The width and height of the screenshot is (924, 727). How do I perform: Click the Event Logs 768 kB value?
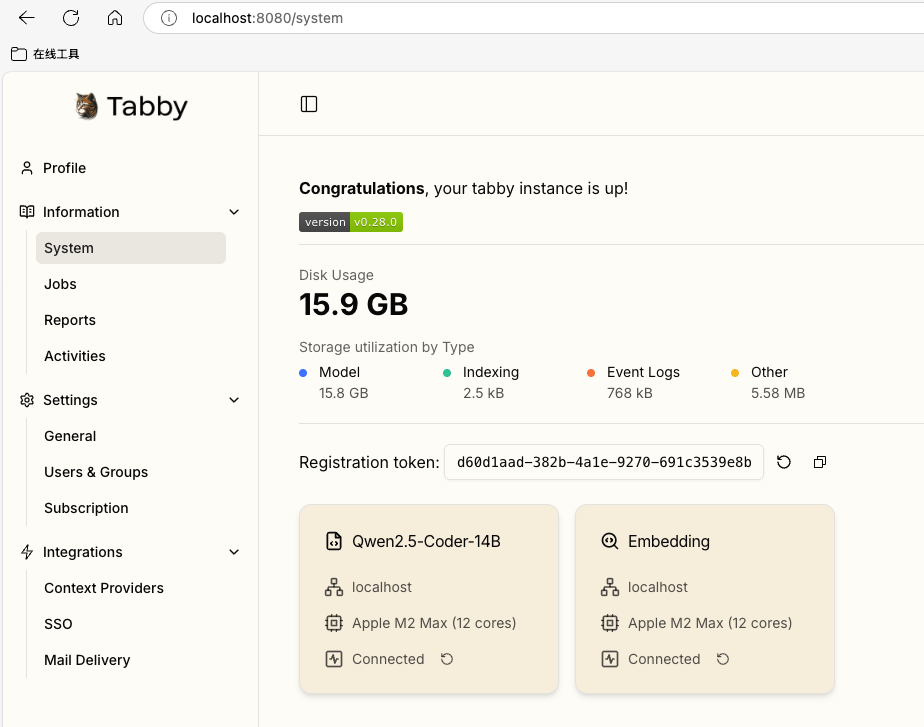pos(629,393)
